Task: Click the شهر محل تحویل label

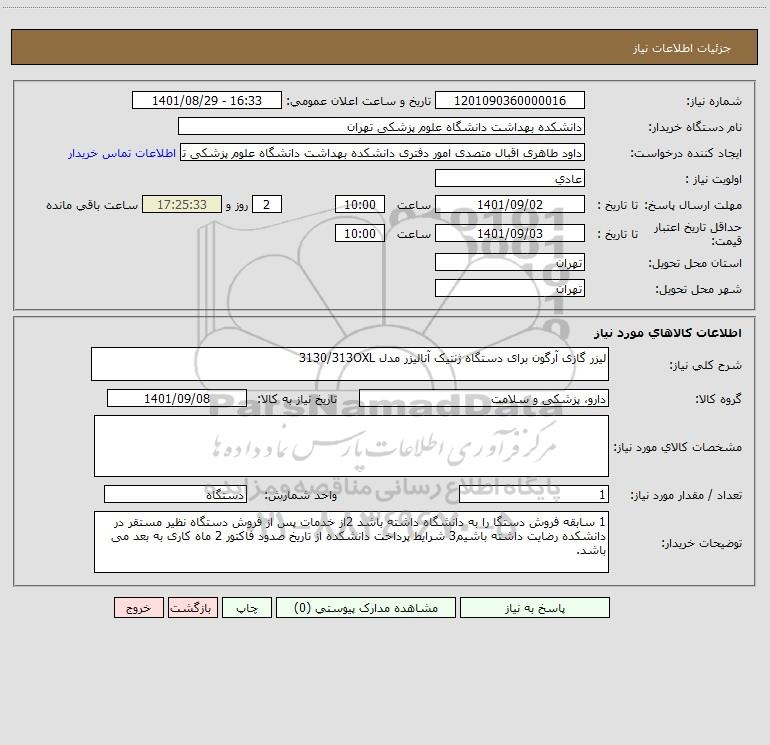Action: coord(699,290)
